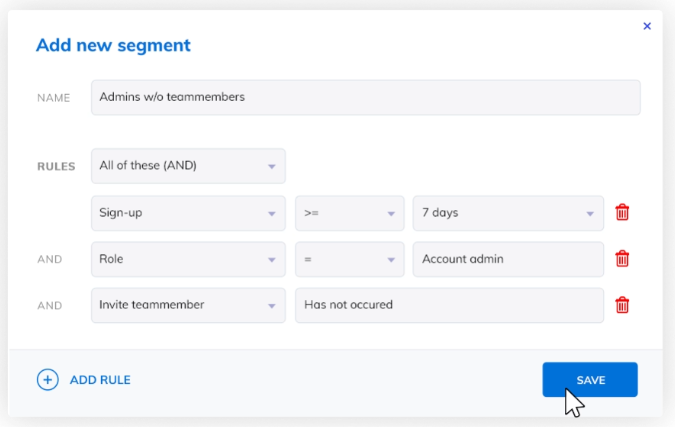The height and width of the screenshot is (427, 675).
Task: Open the Role property dropdown
Action: (188, 259)
